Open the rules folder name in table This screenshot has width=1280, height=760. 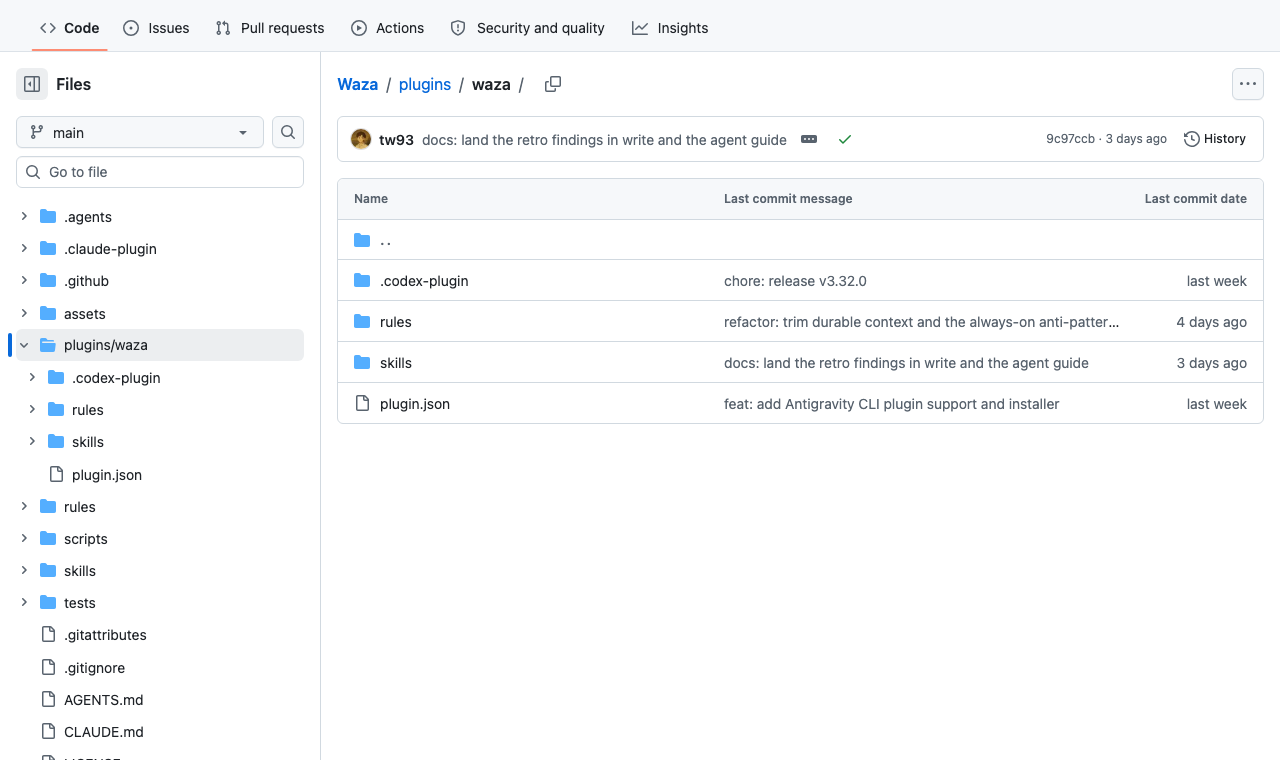[x=396, y=322]
